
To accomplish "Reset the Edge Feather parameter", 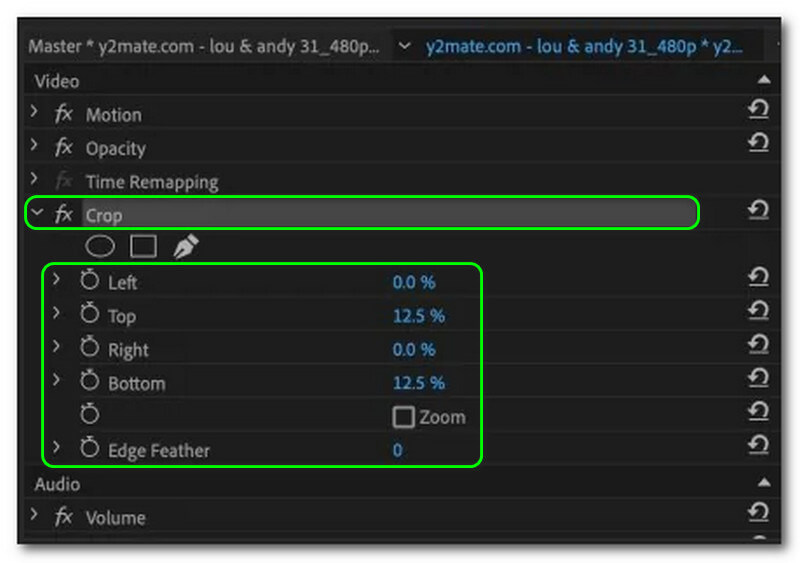I will click(x=758, y=446).
